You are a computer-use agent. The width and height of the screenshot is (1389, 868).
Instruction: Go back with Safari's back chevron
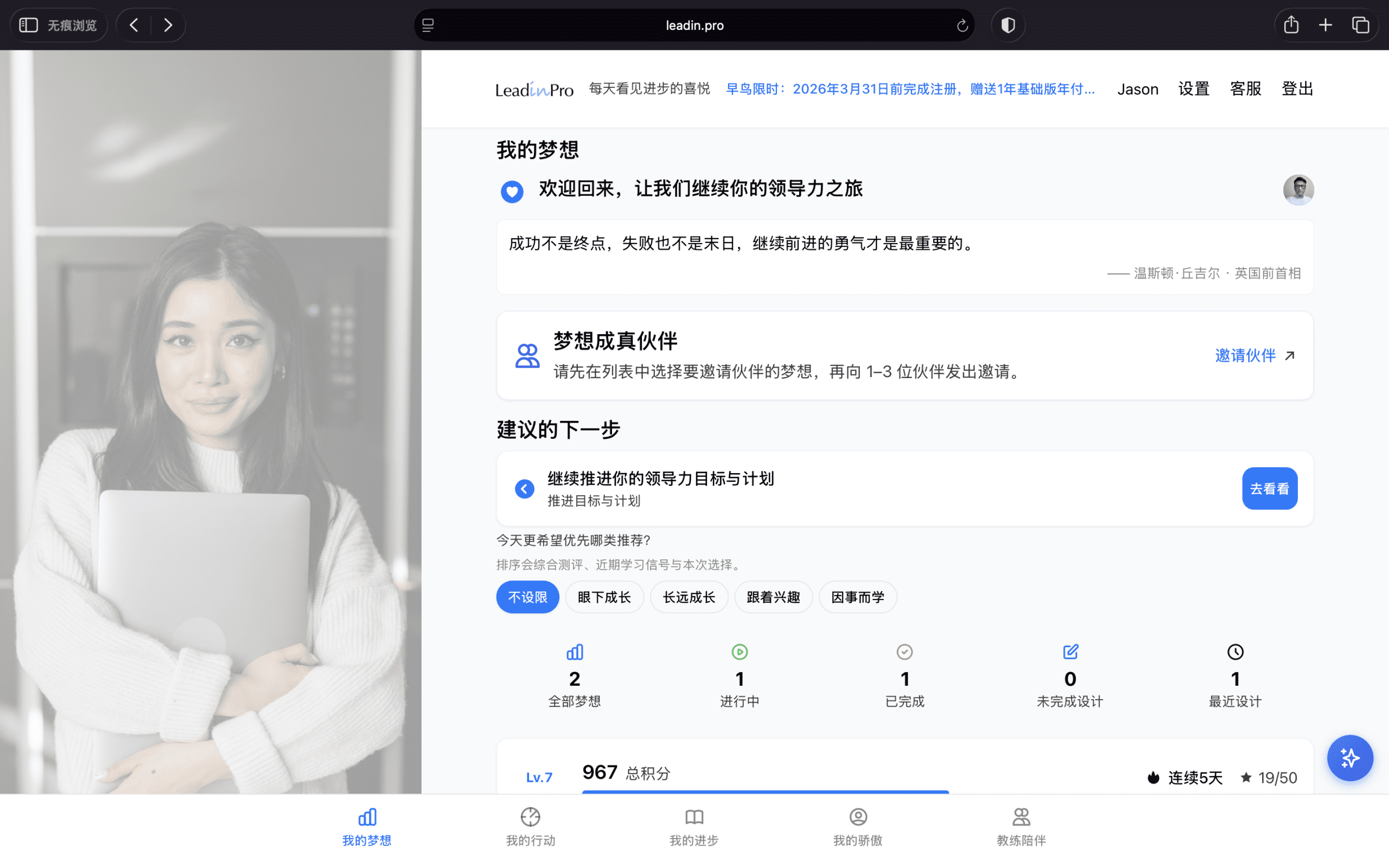(133, 25)
